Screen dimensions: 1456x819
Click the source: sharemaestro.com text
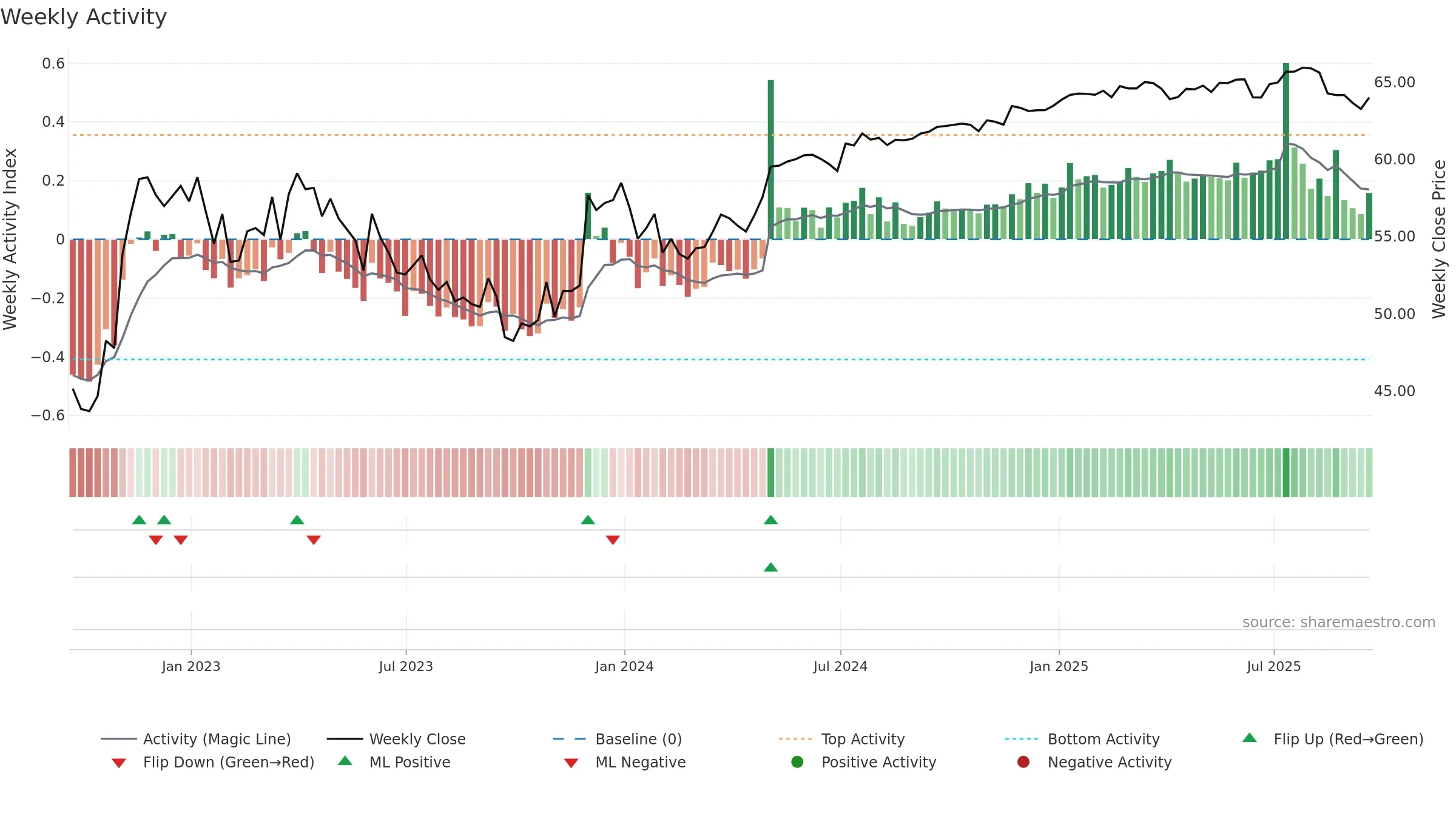click(x=1339, y=622)
